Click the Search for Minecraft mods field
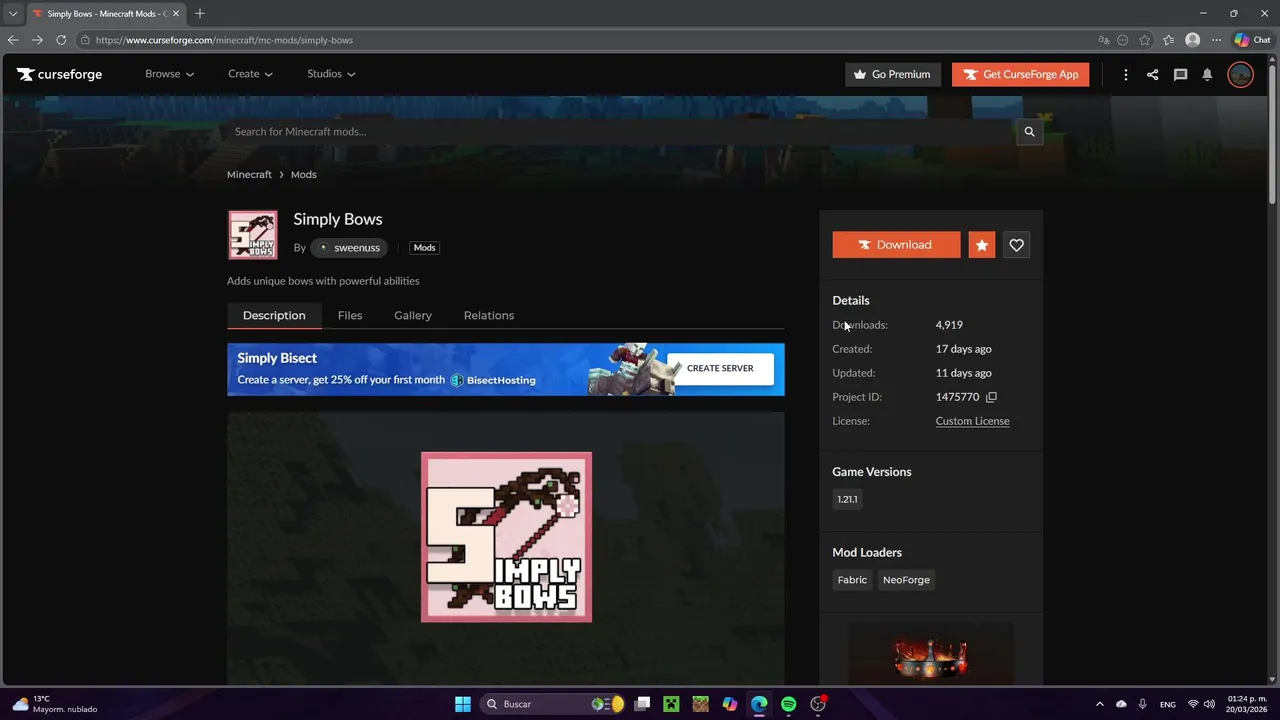1280x720 pixels. click(620, 132)
